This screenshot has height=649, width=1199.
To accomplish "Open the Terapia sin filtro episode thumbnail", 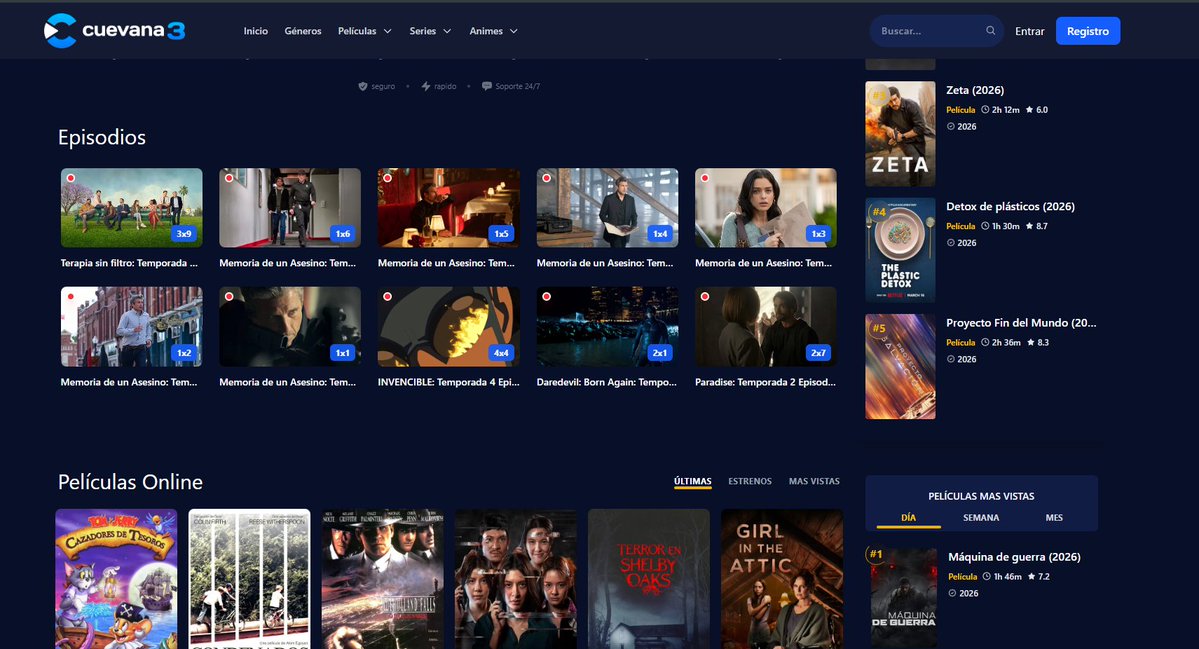I will click(x=132, y=208).
